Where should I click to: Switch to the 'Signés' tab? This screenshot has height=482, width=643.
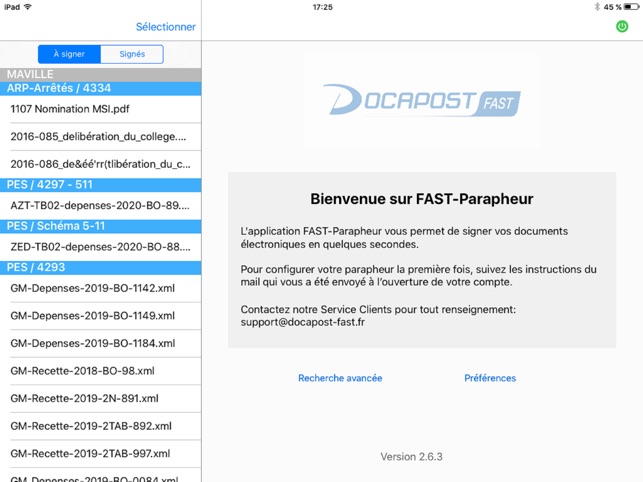pyautogui.click(x=131, y=54)
